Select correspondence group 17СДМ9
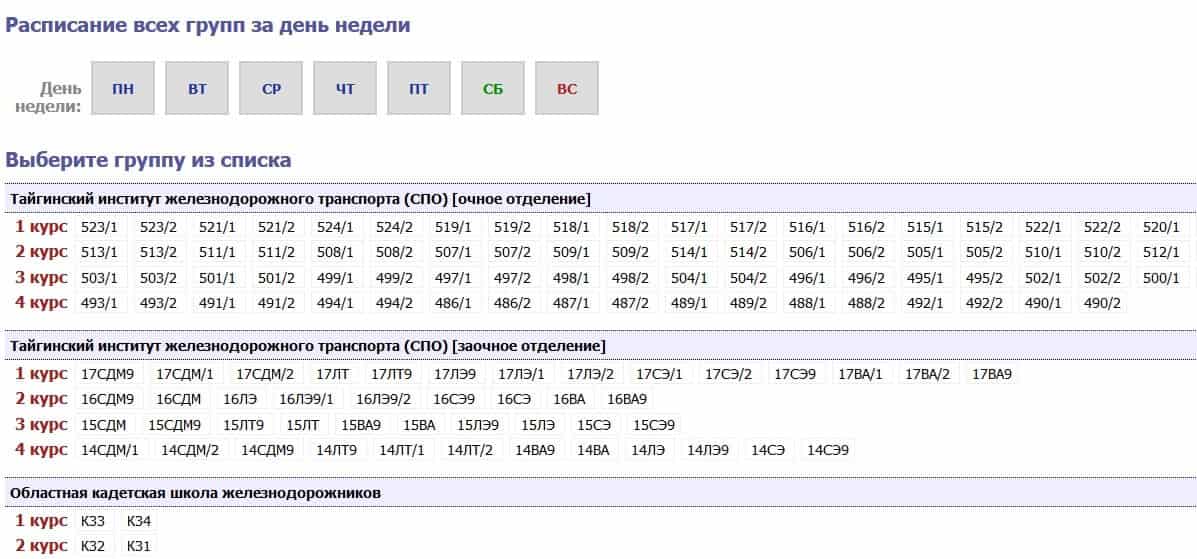This screenshot has height=559, width=1197. click(108, 374)
